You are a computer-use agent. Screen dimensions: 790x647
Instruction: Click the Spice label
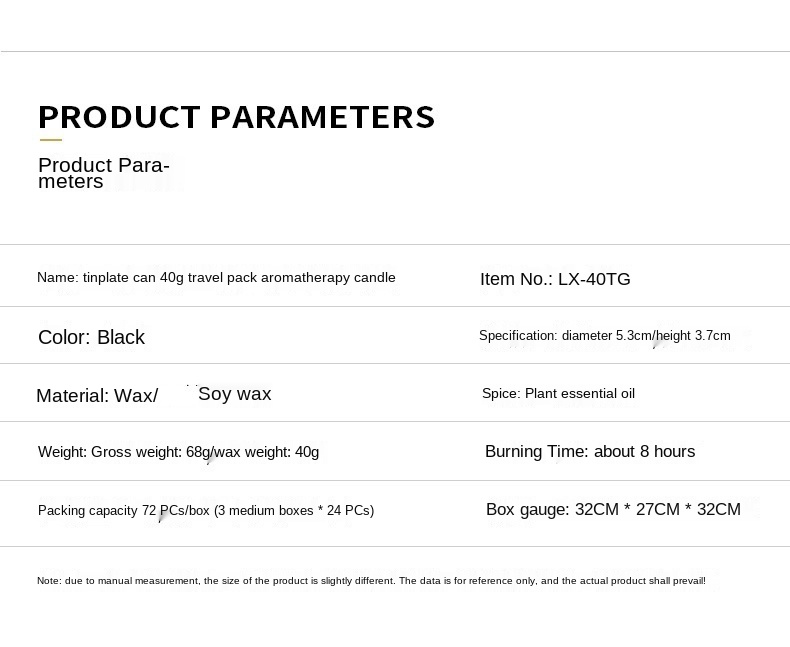pyautogui.click(x=501, y=394)
